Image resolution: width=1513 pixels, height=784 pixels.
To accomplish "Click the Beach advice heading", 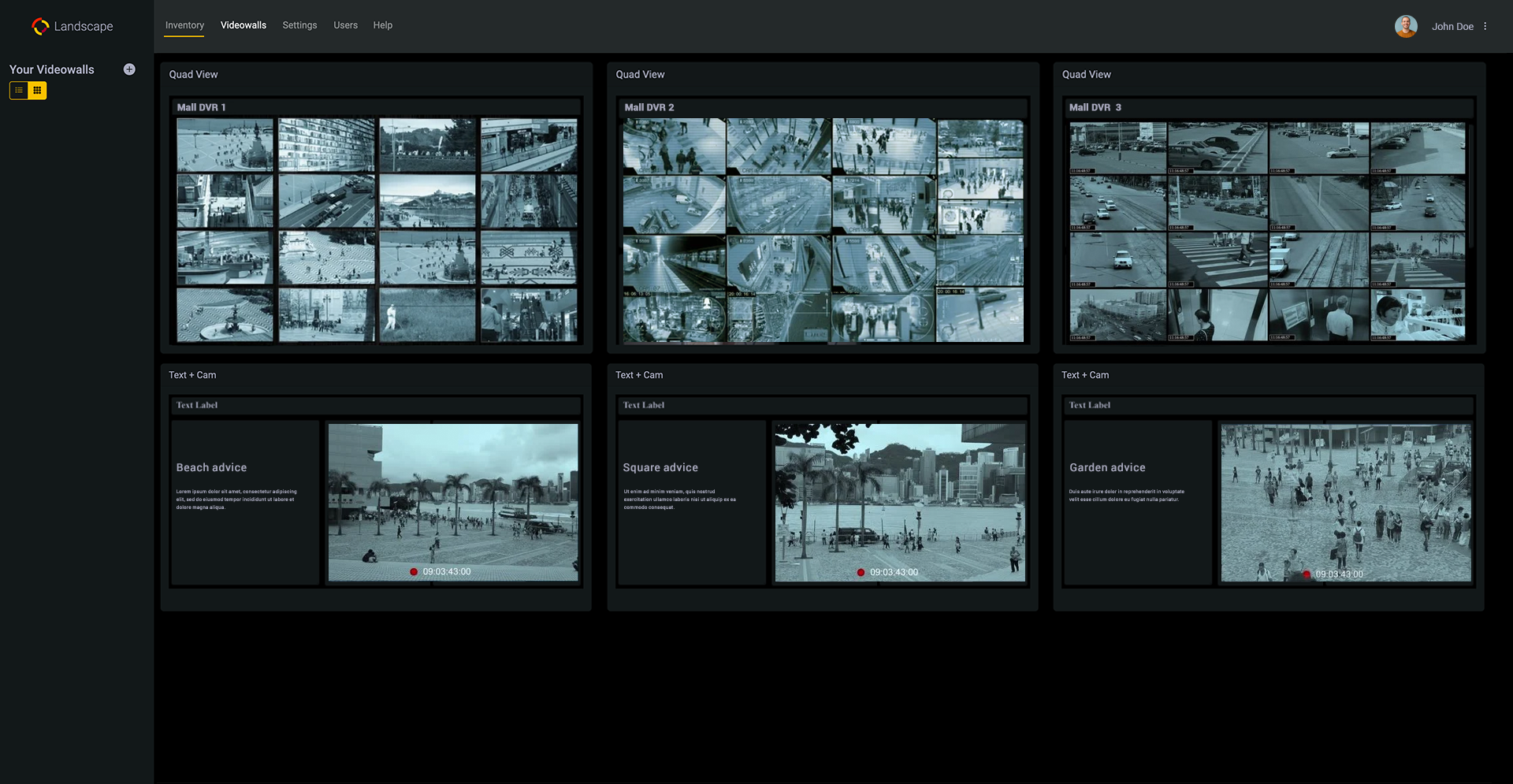I will (x=211, y=467).
